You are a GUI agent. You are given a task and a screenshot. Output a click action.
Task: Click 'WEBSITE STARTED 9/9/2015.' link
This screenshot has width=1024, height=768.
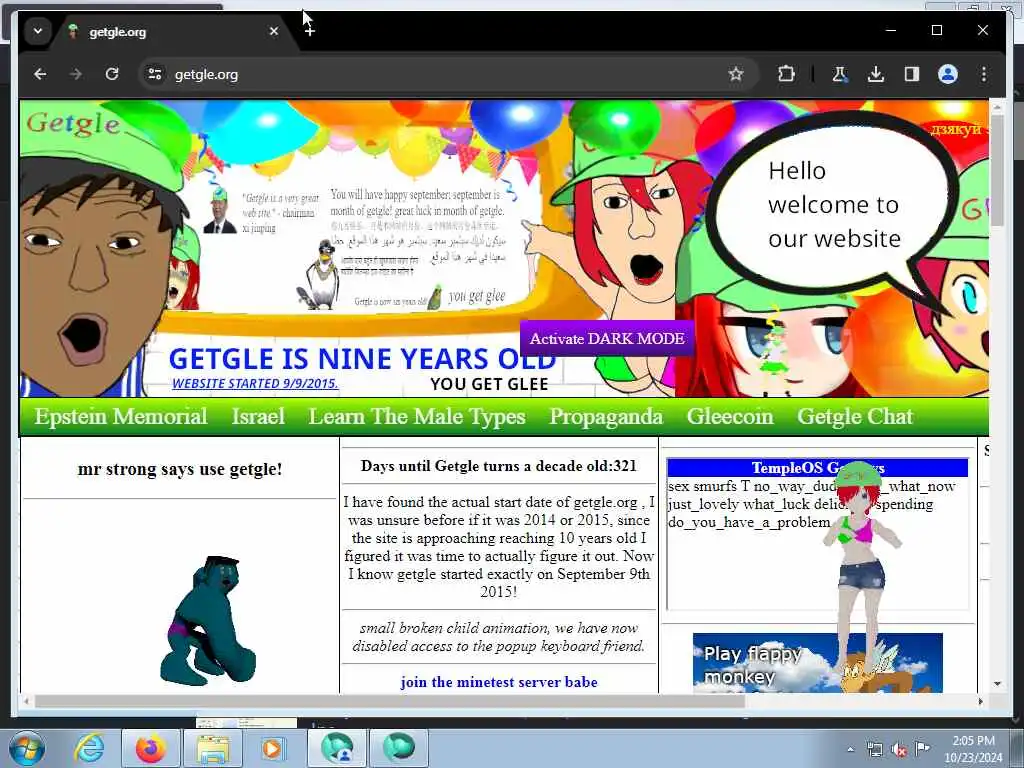point(255,383)
